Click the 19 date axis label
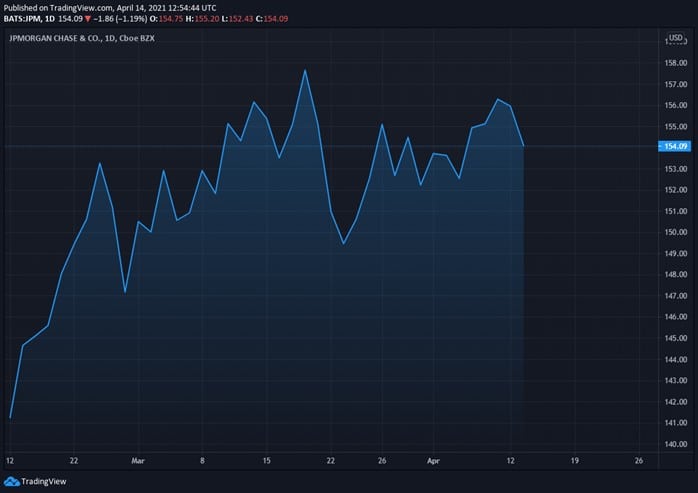The width and height of the screenshot is (698, 493). 575,461
